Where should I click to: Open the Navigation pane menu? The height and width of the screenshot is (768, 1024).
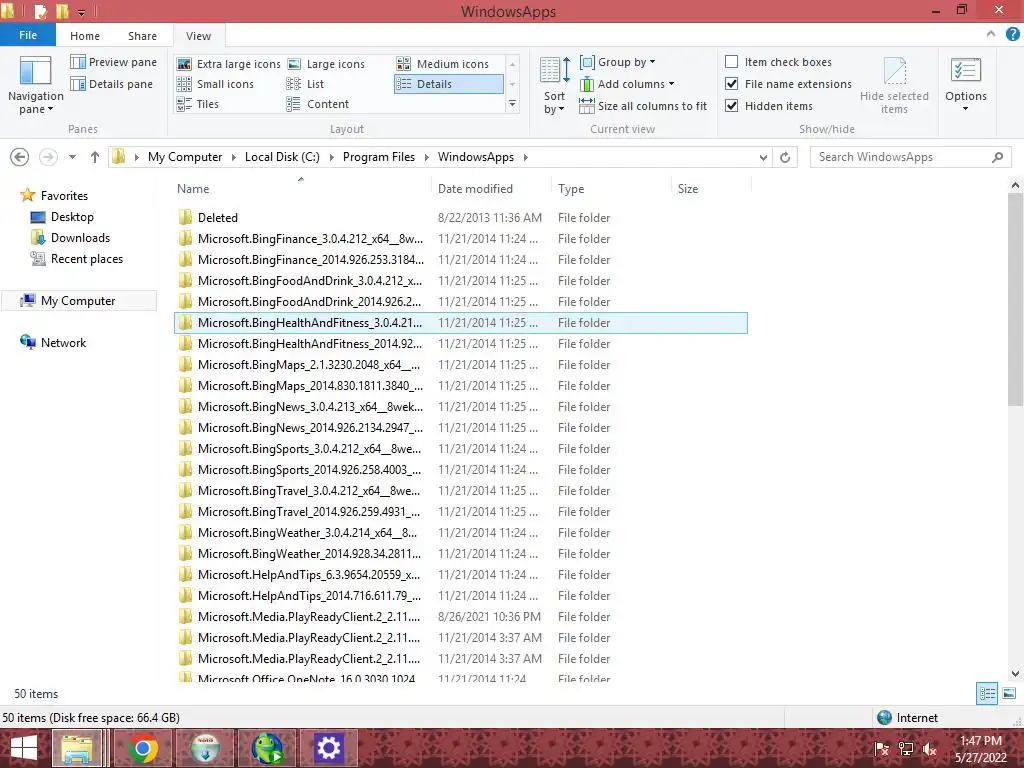click(x=35, y=85)
